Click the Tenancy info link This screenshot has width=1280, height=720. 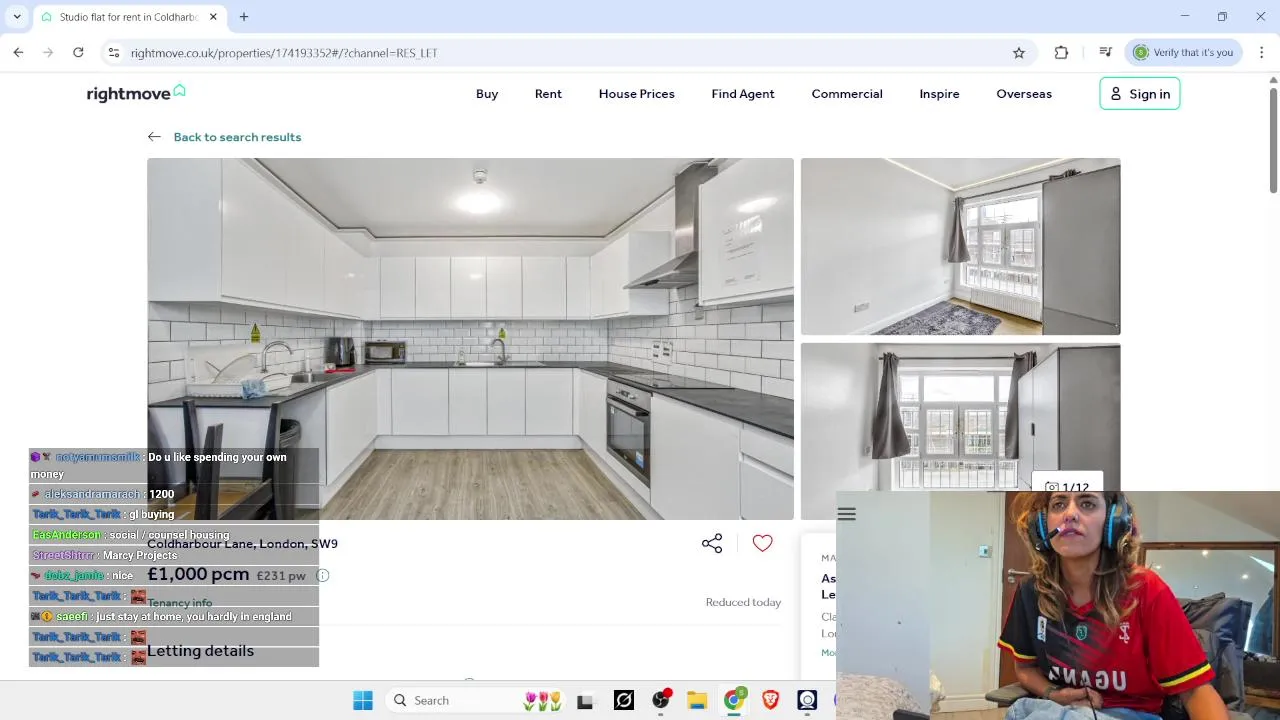180,603
